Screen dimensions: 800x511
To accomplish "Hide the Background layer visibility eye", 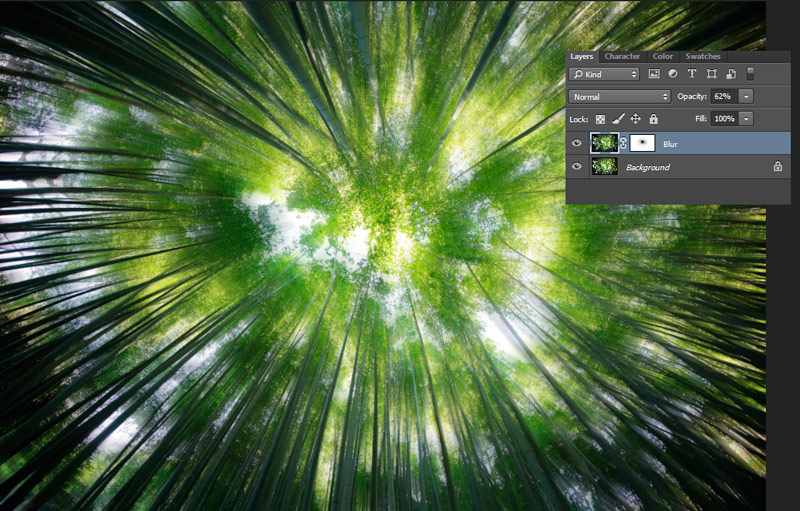I will [x=577, y=167].
